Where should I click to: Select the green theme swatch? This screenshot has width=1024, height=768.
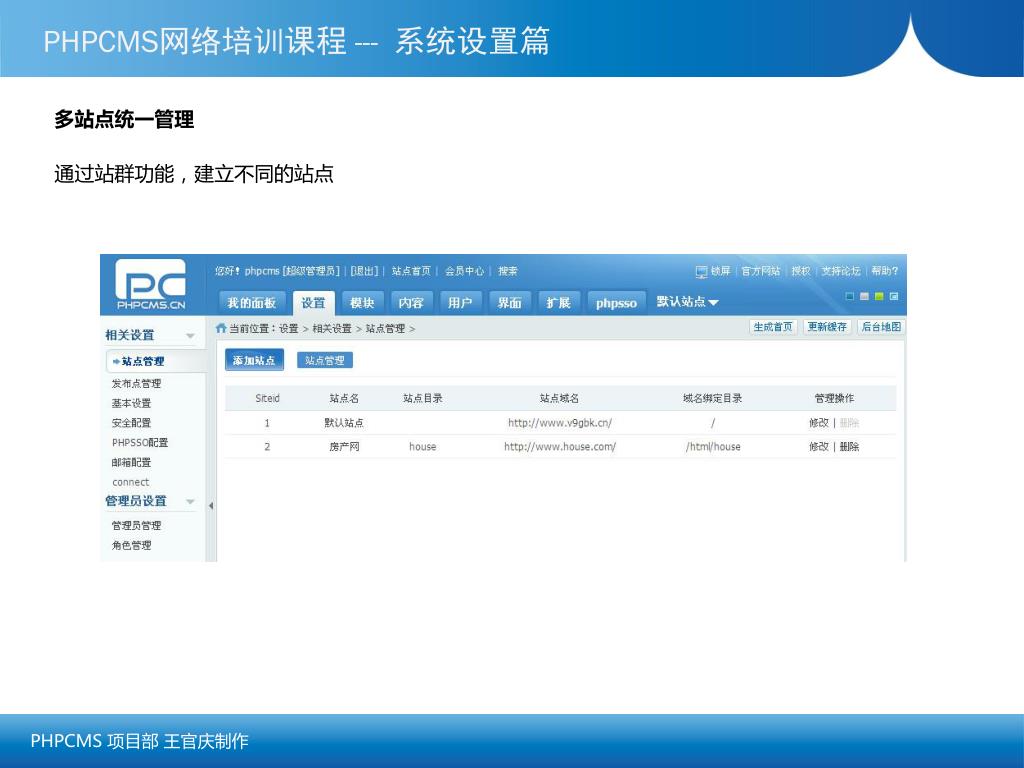879,296
